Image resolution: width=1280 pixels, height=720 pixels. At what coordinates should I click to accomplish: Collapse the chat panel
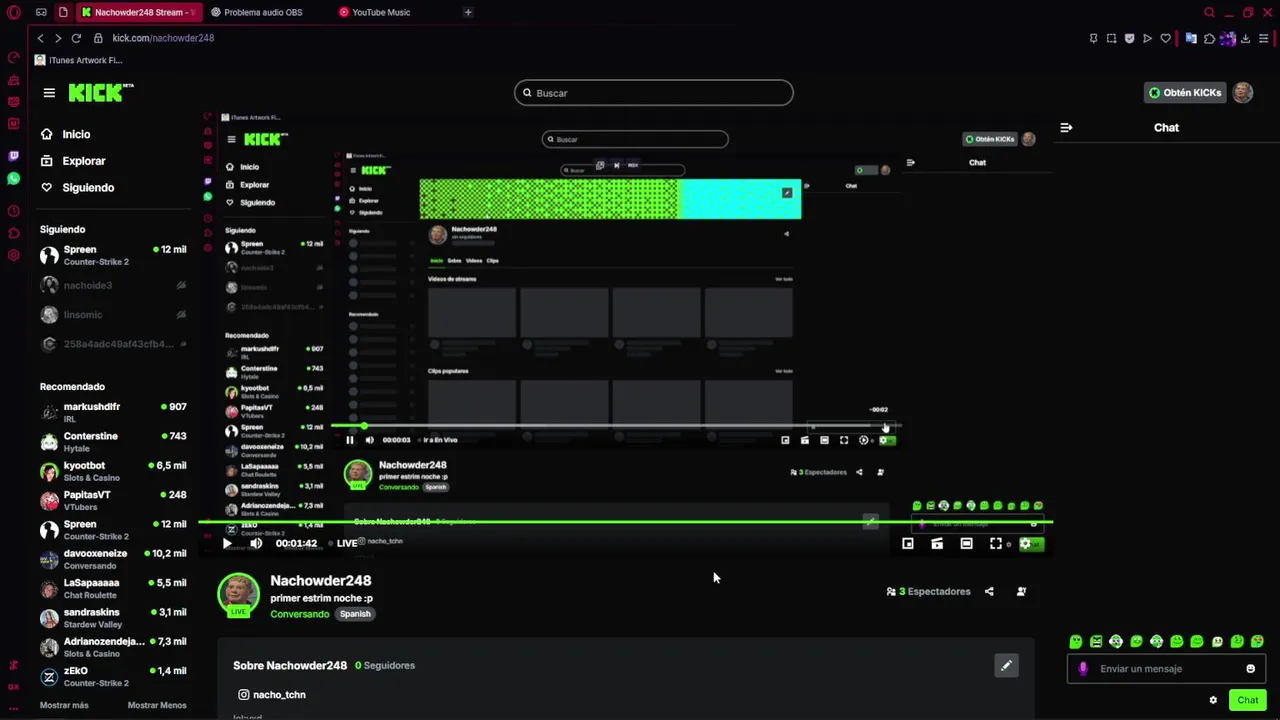click(x=1066, y=128)
